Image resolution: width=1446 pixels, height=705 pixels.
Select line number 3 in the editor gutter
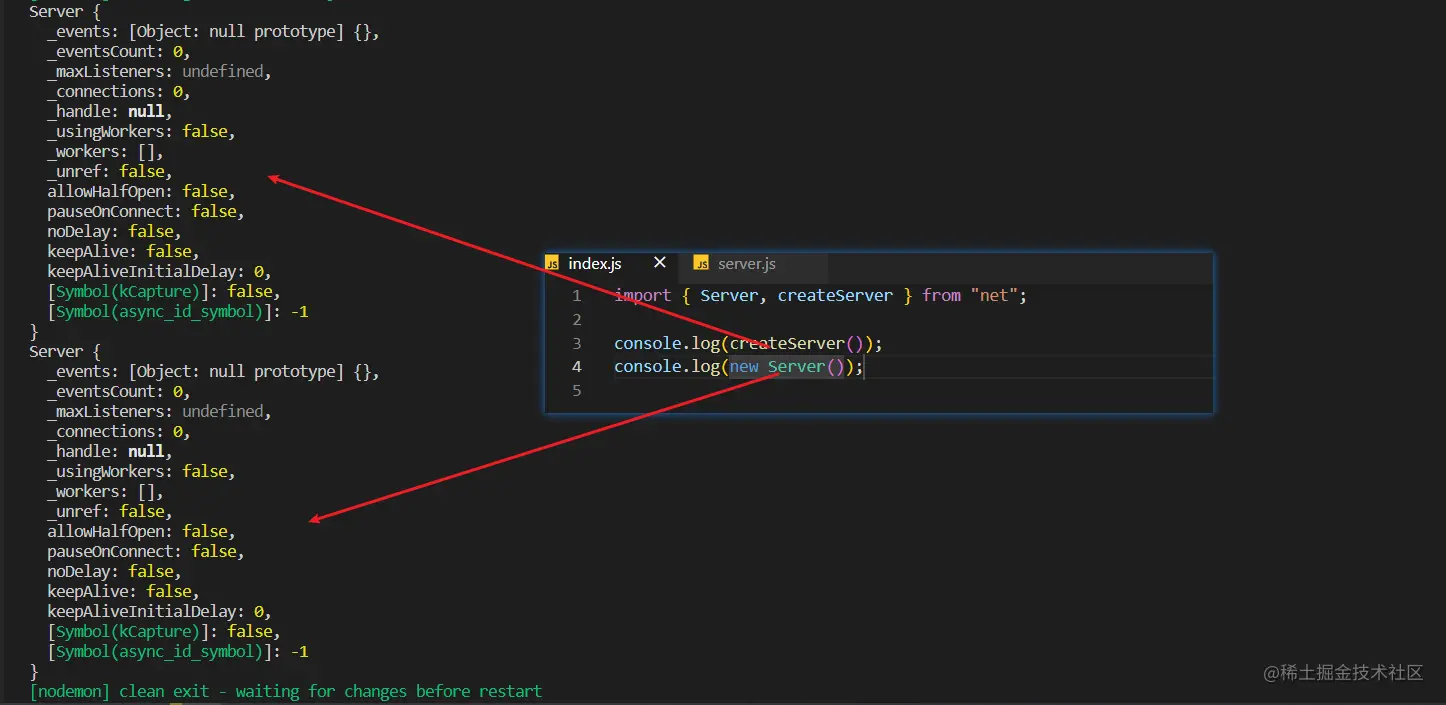tap(576, 344)
